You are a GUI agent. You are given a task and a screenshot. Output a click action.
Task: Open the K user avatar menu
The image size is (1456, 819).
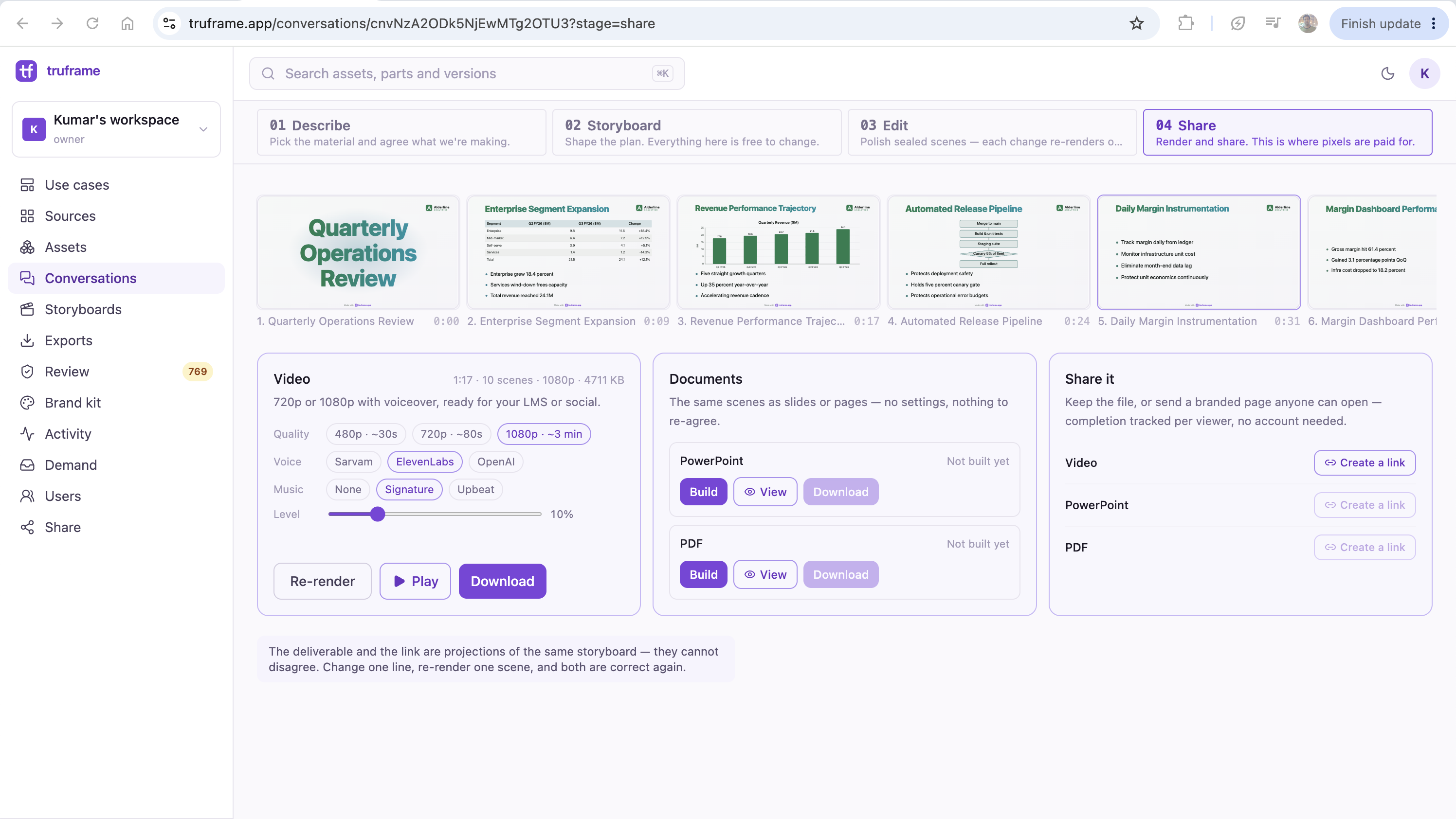tap(1424, 73)
